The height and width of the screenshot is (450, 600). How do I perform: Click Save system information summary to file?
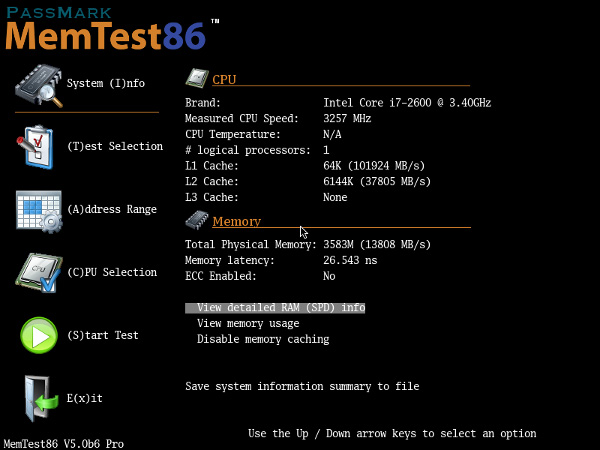coord(302,386)
